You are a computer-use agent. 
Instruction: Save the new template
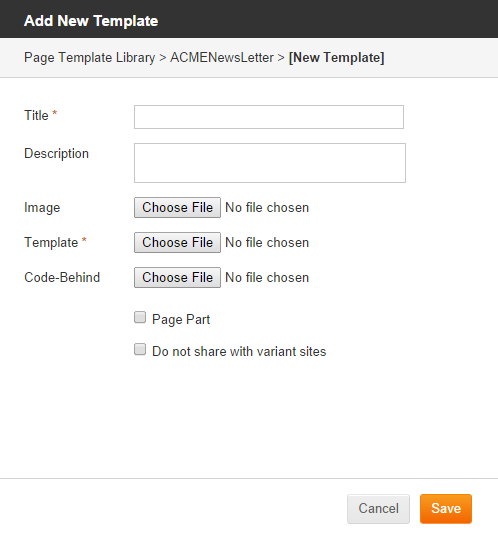point(446,509)
